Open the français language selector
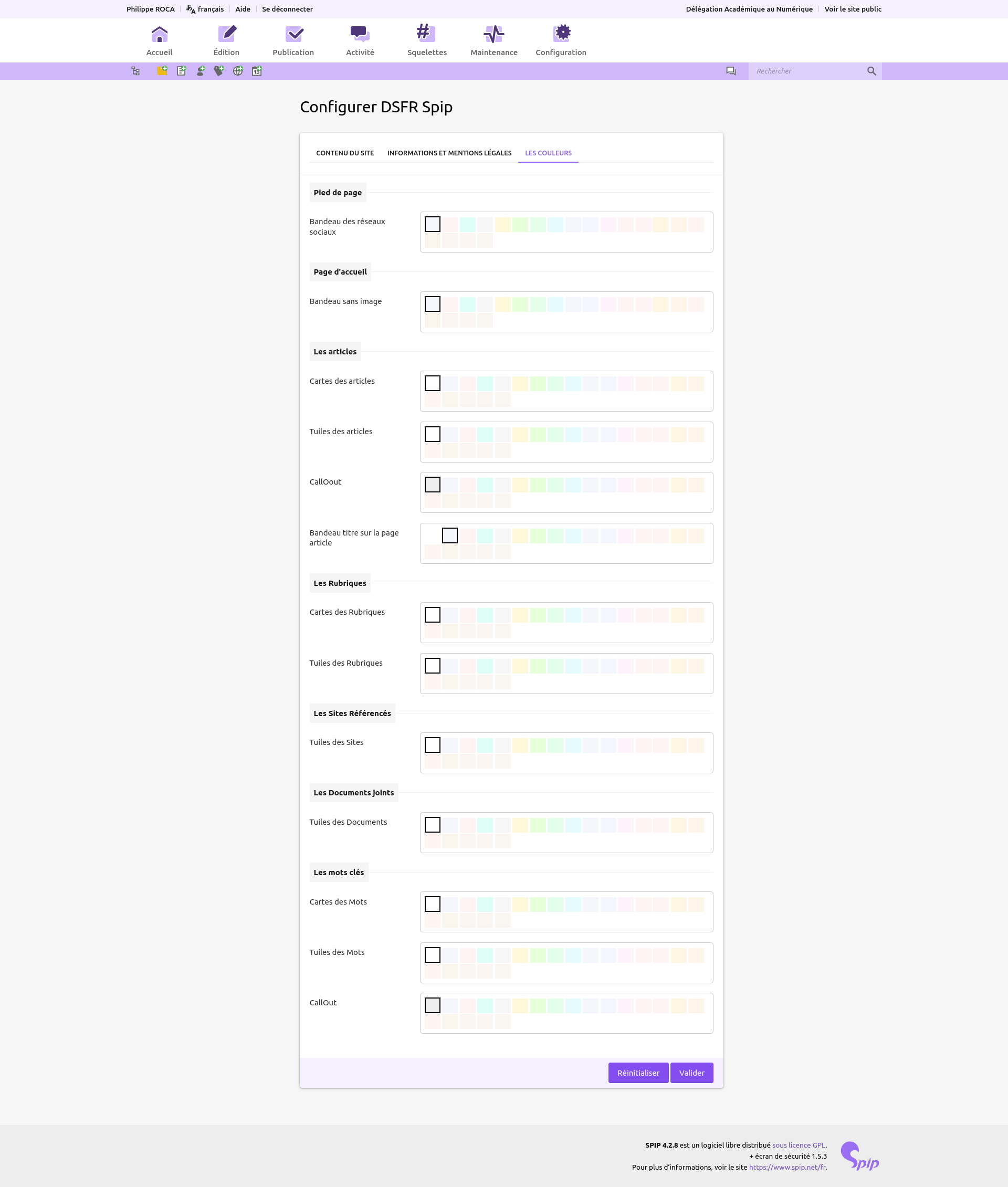This screenshot has height=1187, width=1008. (205, 9)
